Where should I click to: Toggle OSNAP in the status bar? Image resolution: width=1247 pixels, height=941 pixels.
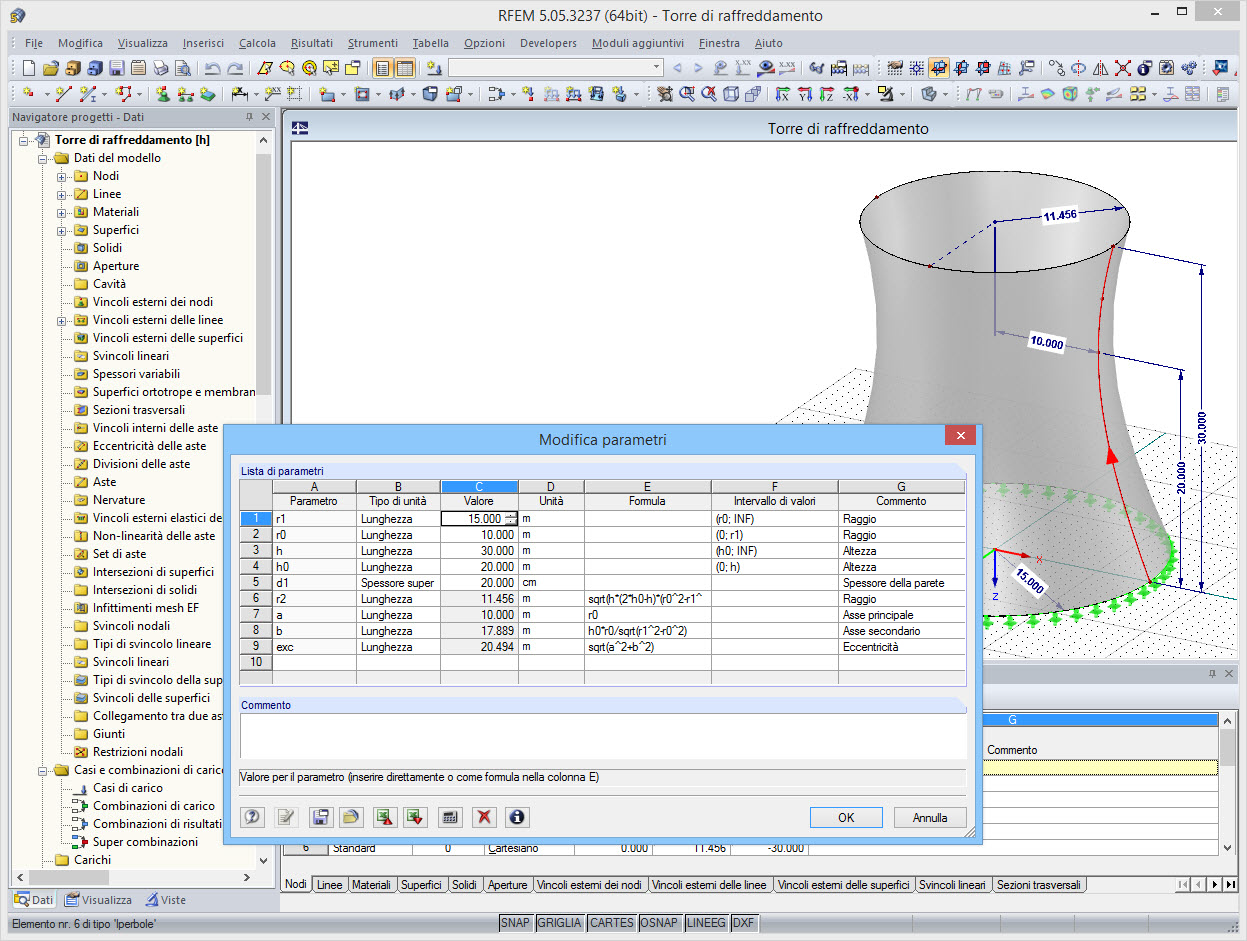coord(660,922)
